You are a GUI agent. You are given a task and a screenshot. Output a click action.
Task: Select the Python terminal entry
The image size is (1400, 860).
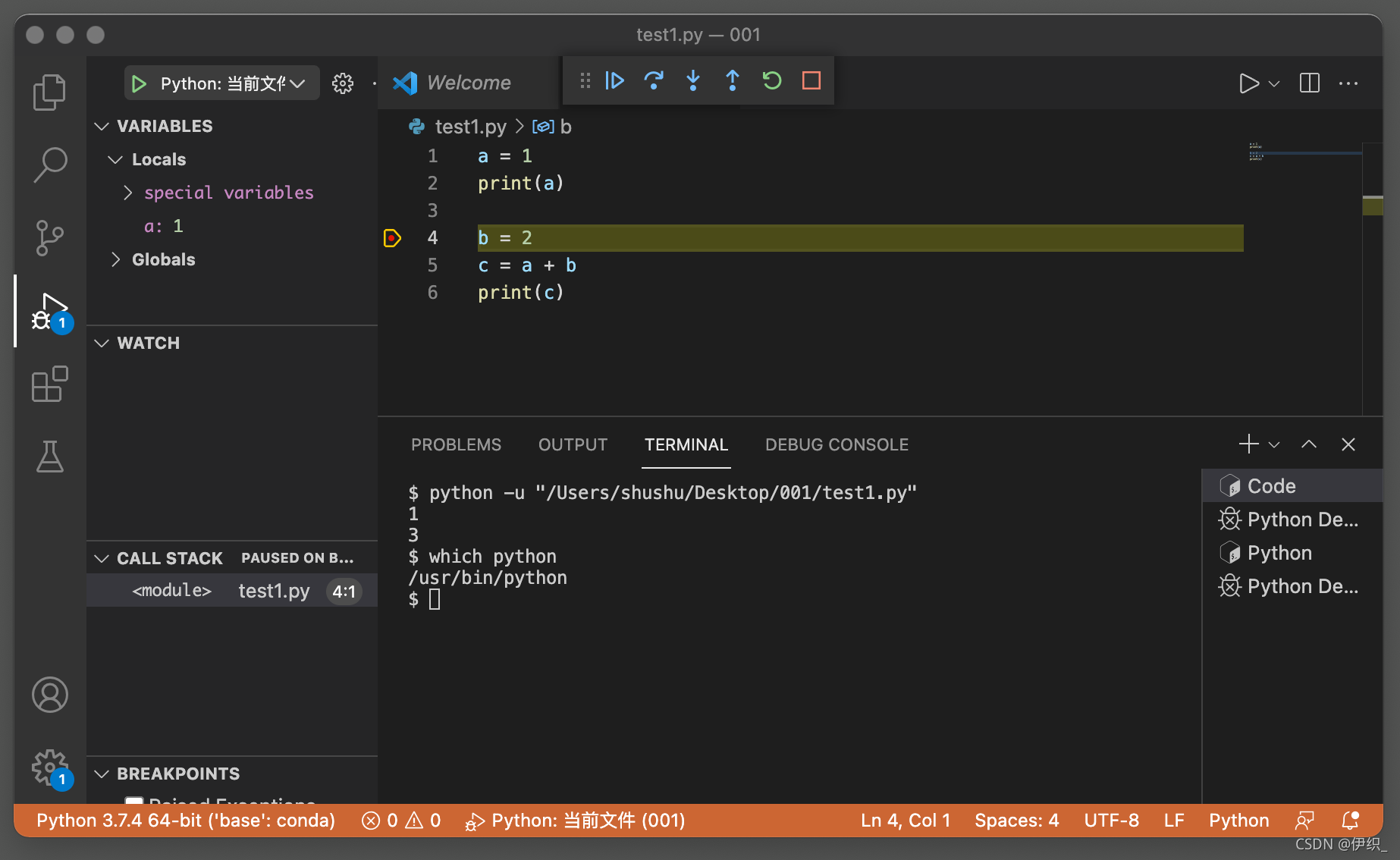click(x=1292, y=553)
